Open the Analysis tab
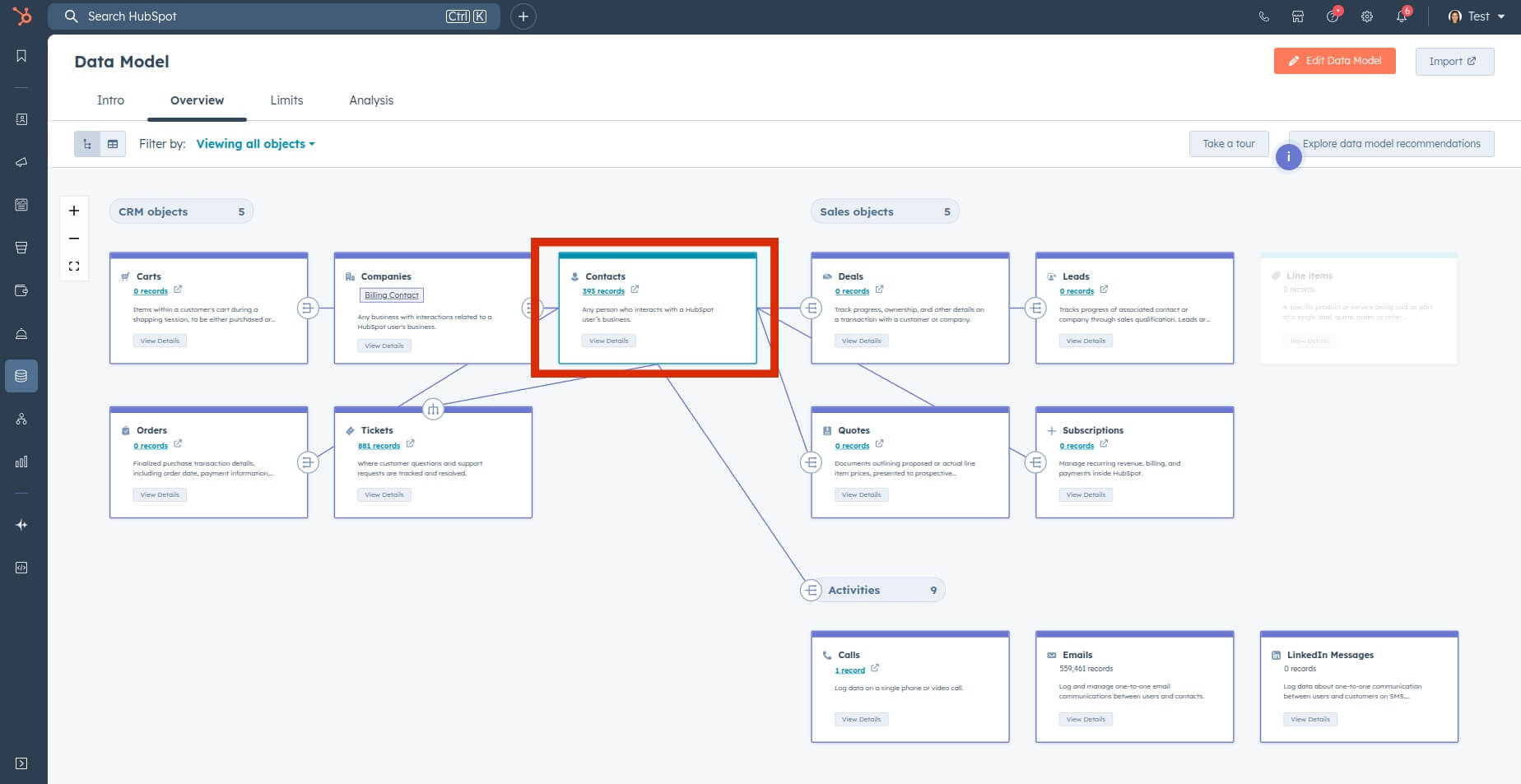 point(371,100)
